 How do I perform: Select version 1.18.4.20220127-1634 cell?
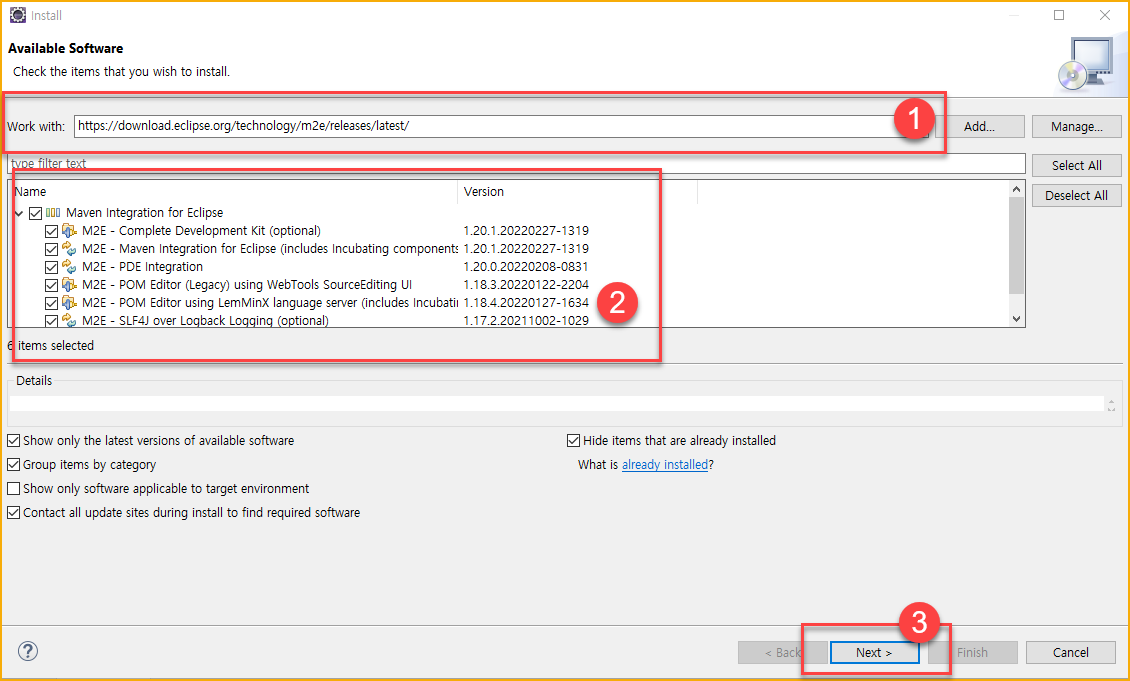[x=525, y=303]
